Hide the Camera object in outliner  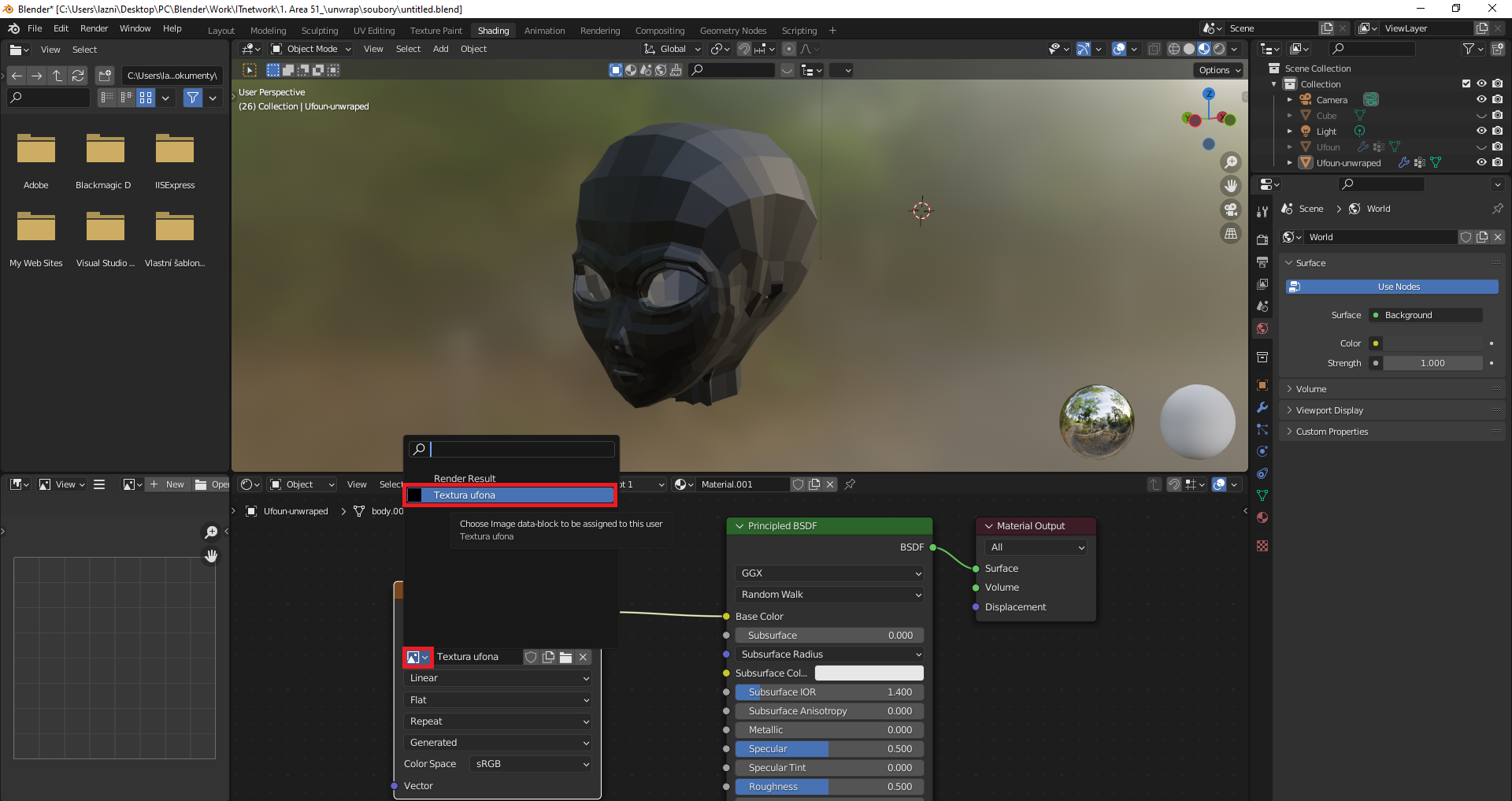coord(1480,100)
